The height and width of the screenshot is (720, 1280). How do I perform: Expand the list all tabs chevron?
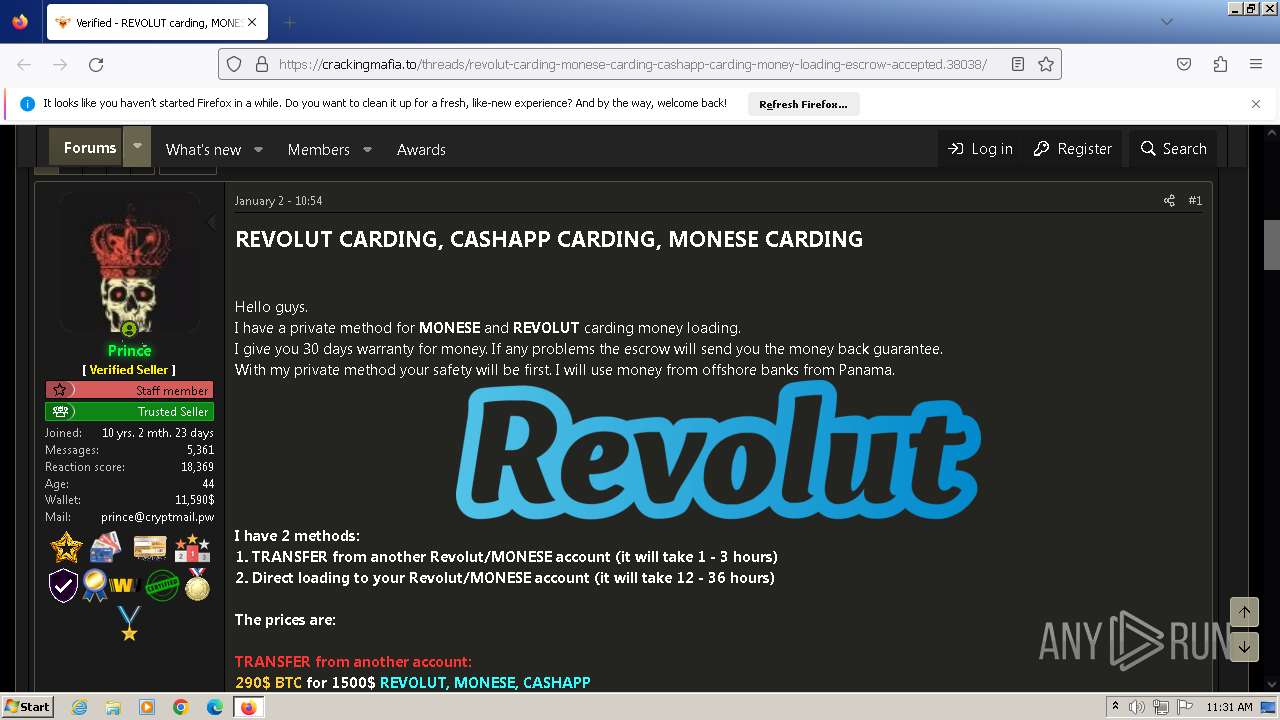pos(1166,22)
